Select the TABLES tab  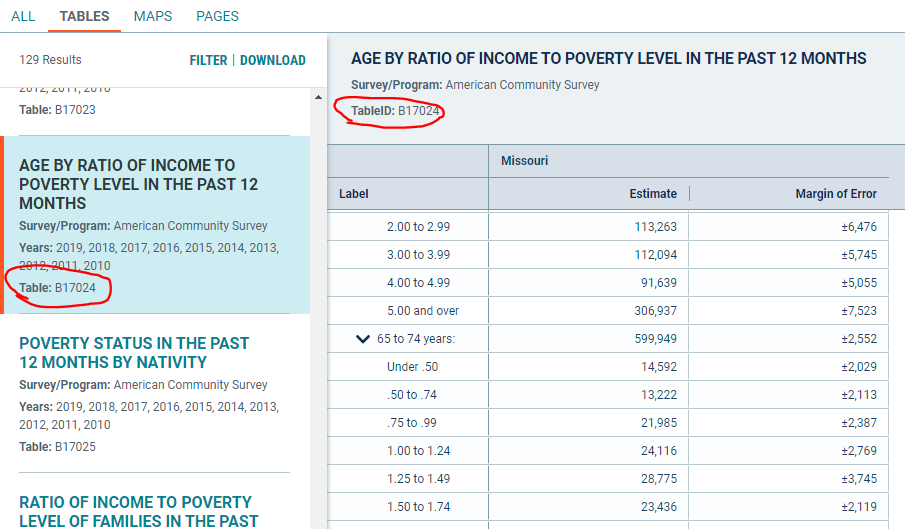pos(85,16)
